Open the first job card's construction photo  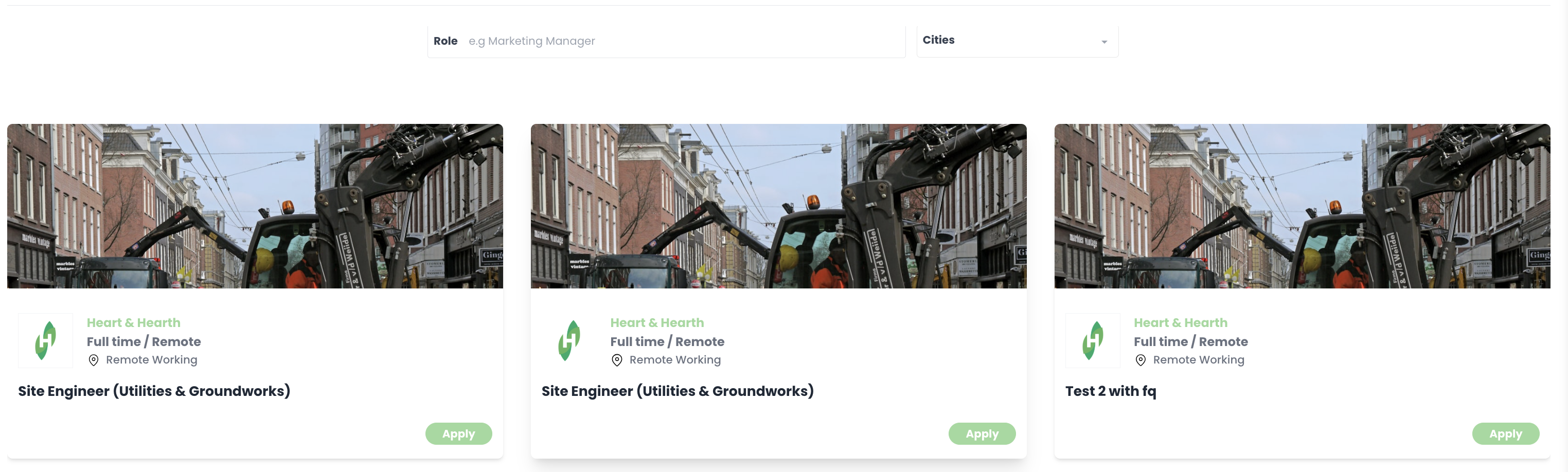pos(255,206)
